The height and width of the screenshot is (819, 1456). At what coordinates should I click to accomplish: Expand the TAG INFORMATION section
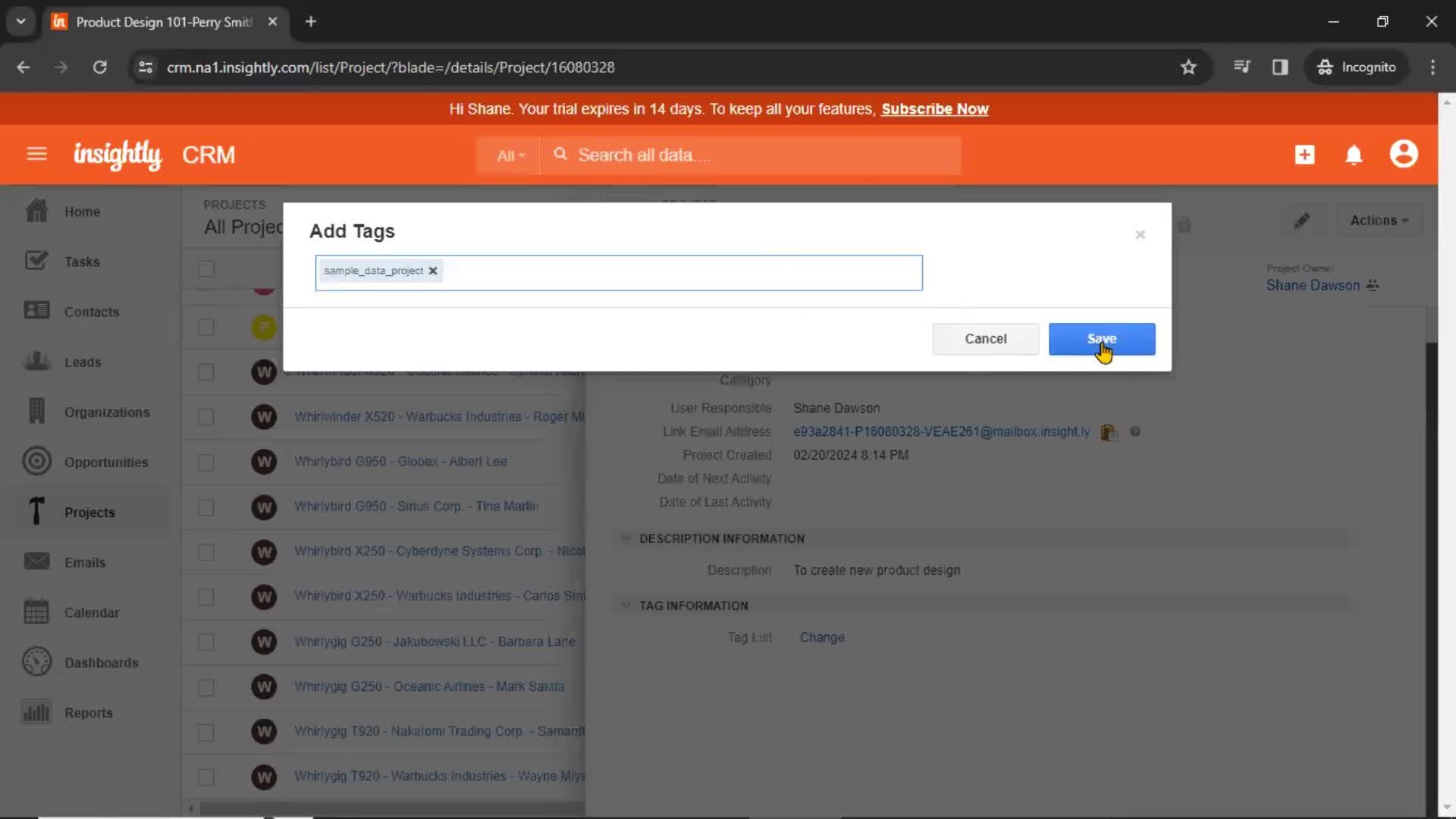625,605
